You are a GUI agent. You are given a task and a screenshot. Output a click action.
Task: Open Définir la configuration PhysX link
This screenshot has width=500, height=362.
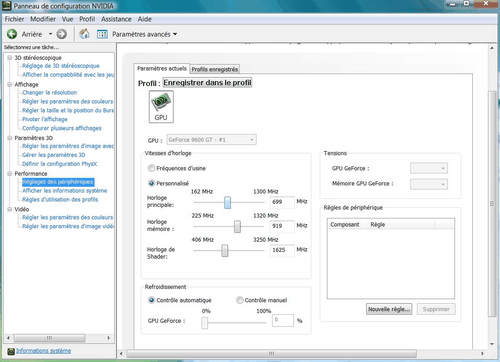pyautogui.click(x=59, y=164)
